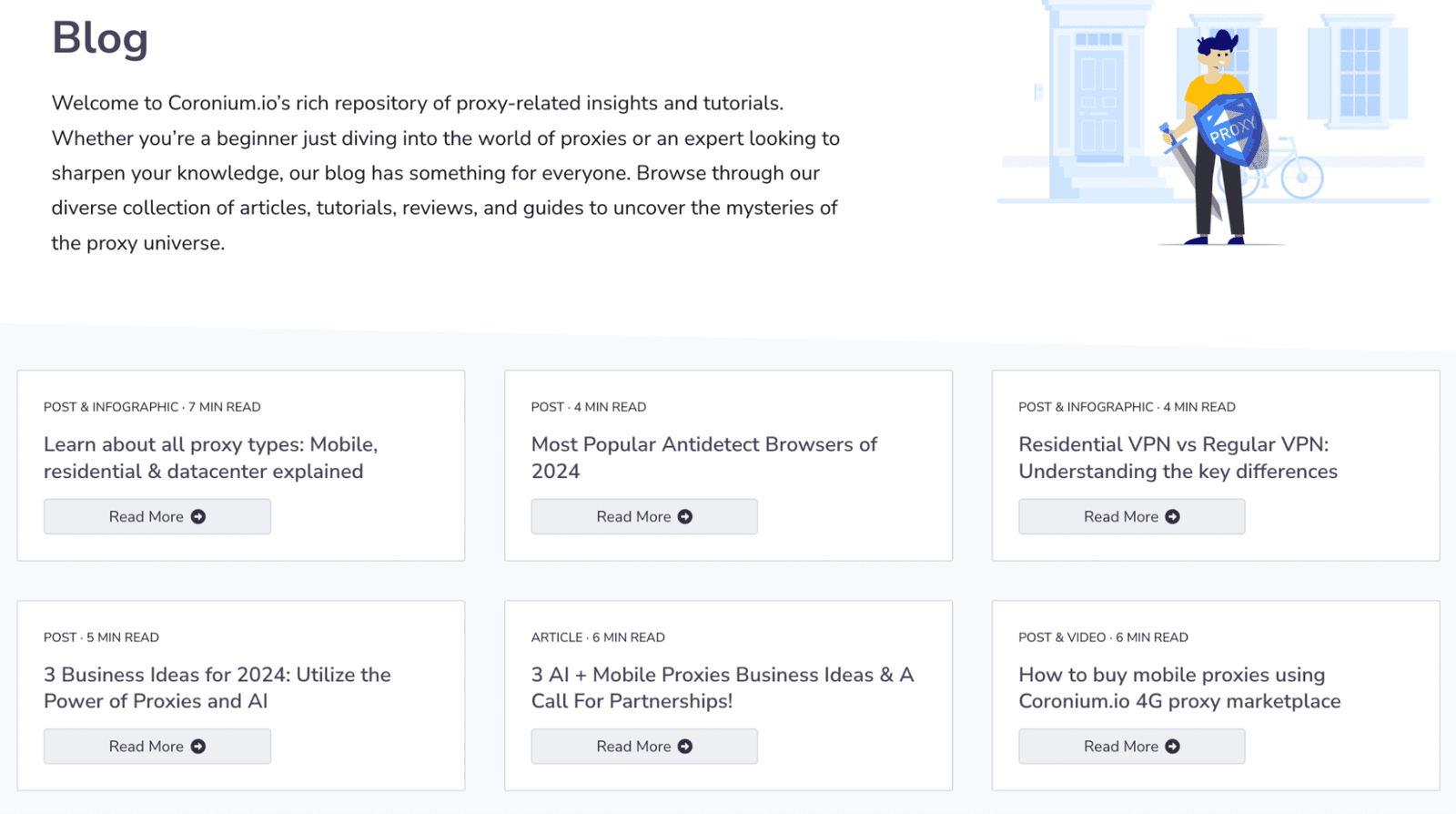
Task: Click title '3 Business Ideas for 2024'
Action: [x=217, y=687]
